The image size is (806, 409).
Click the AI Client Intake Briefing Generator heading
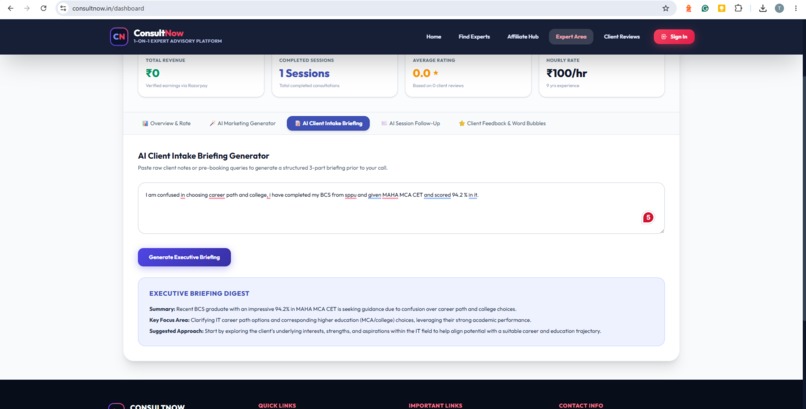204,156
